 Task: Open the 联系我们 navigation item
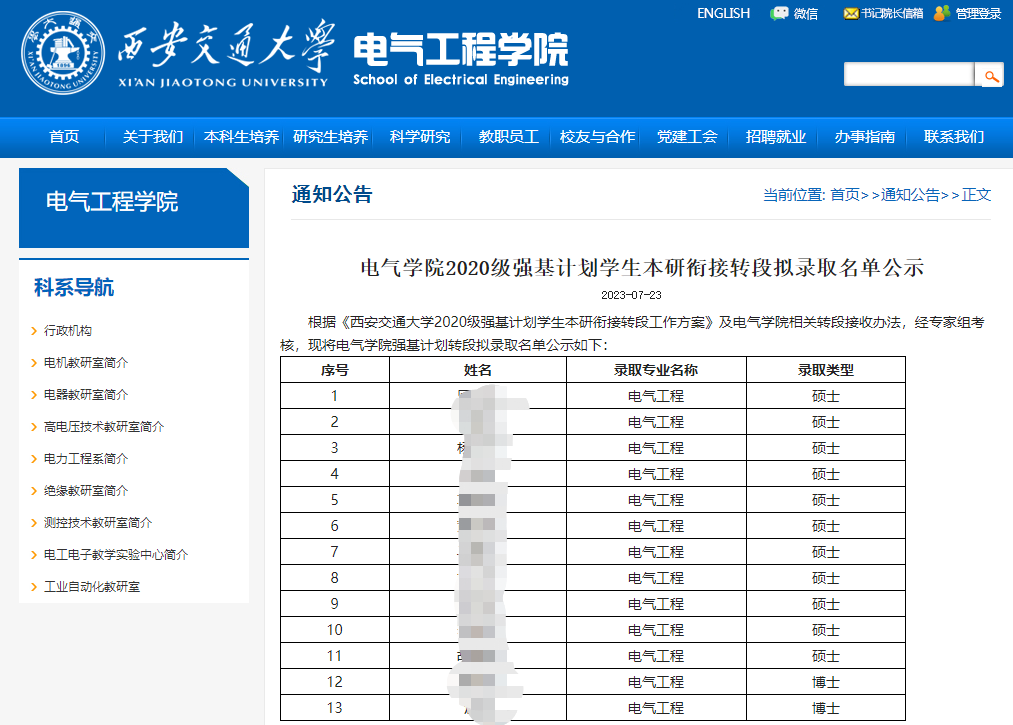[952, 136]
